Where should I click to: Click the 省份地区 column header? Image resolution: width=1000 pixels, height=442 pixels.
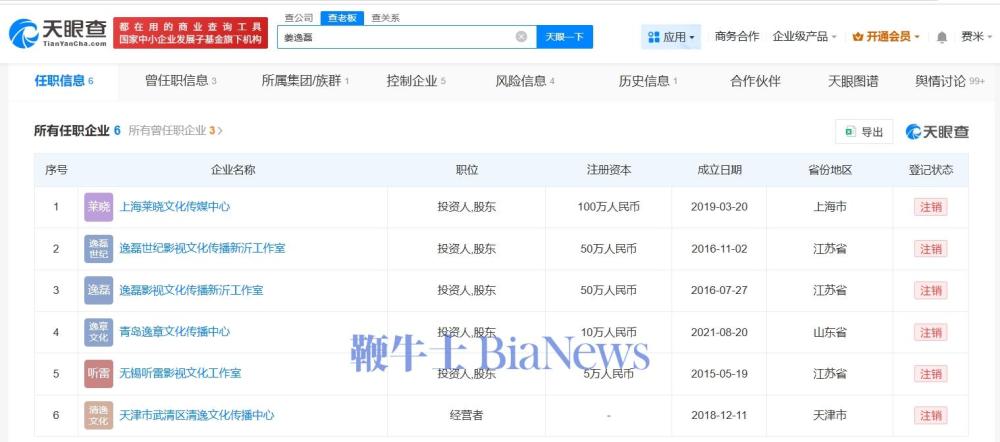[x=830, y=170]
